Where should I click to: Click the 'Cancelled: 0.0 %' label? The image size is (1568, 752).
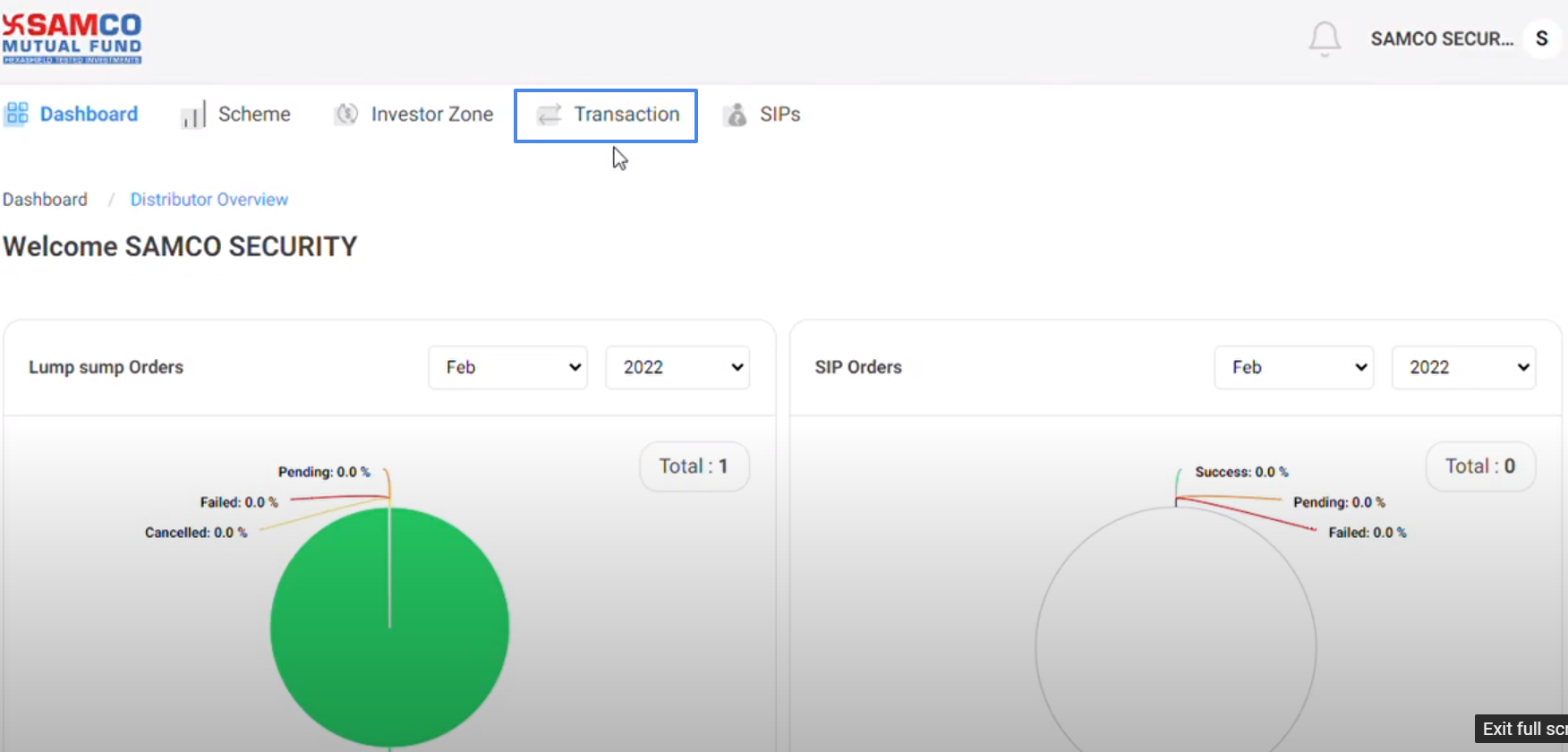coord(196,533)
